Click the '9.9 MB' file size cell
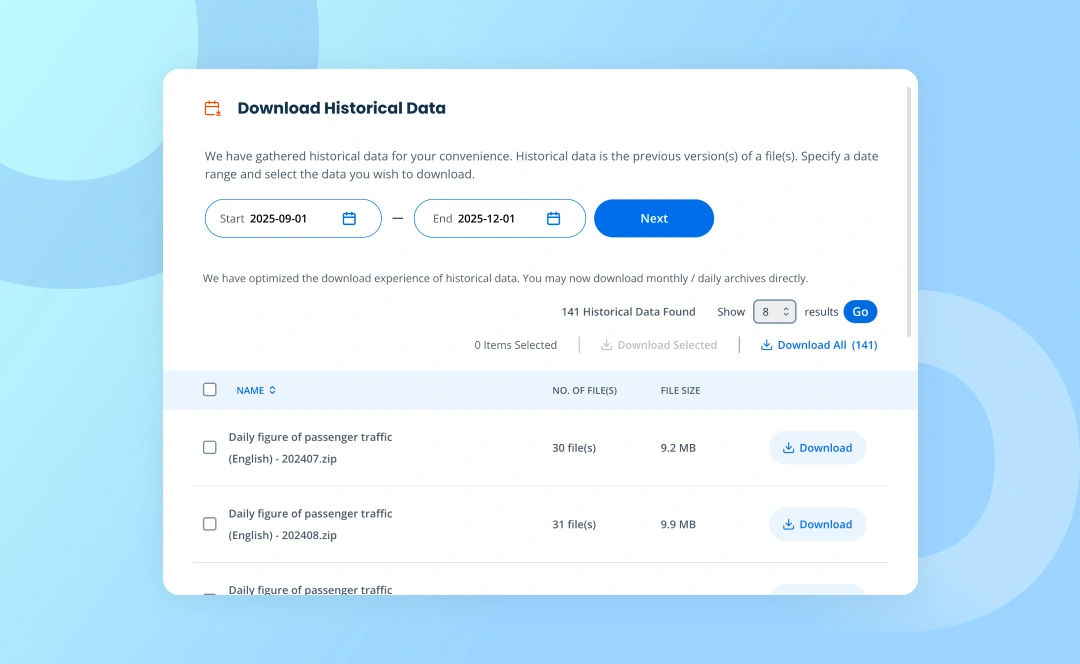The width and height of the screenshot is (1080, 664). pos(678,524)
